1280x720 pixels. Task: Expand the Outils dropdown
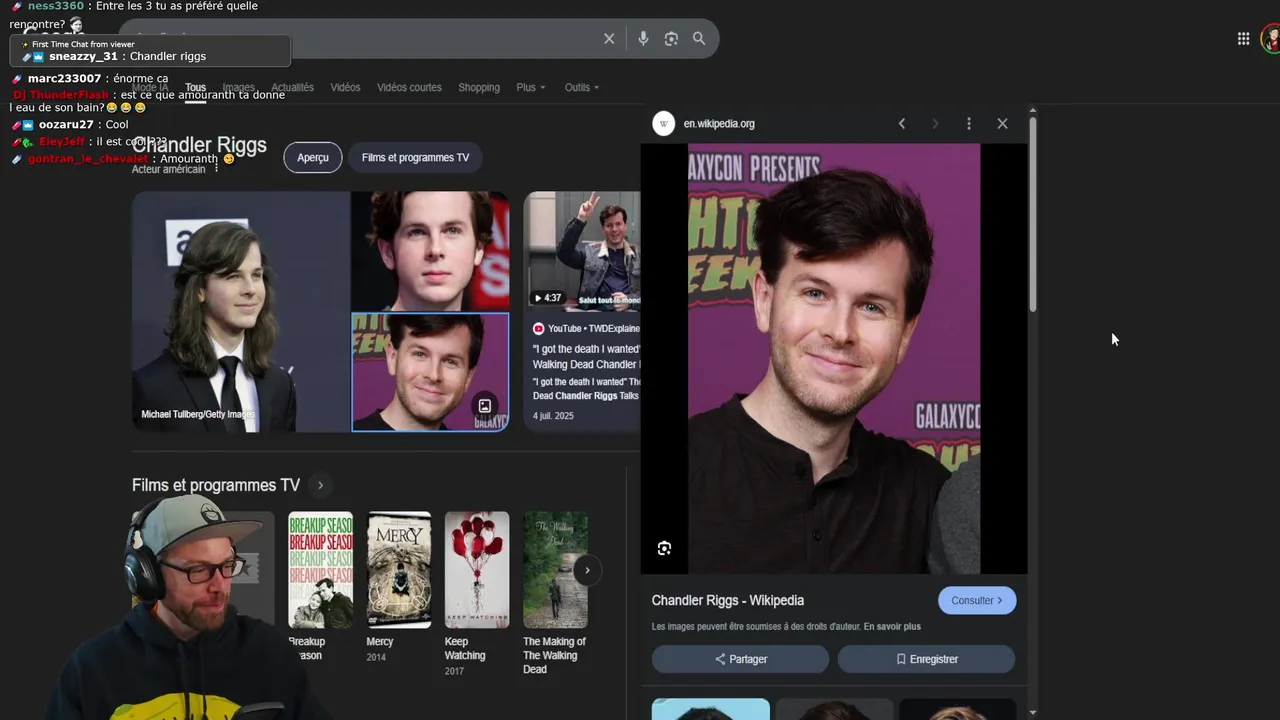coord(582,88)
